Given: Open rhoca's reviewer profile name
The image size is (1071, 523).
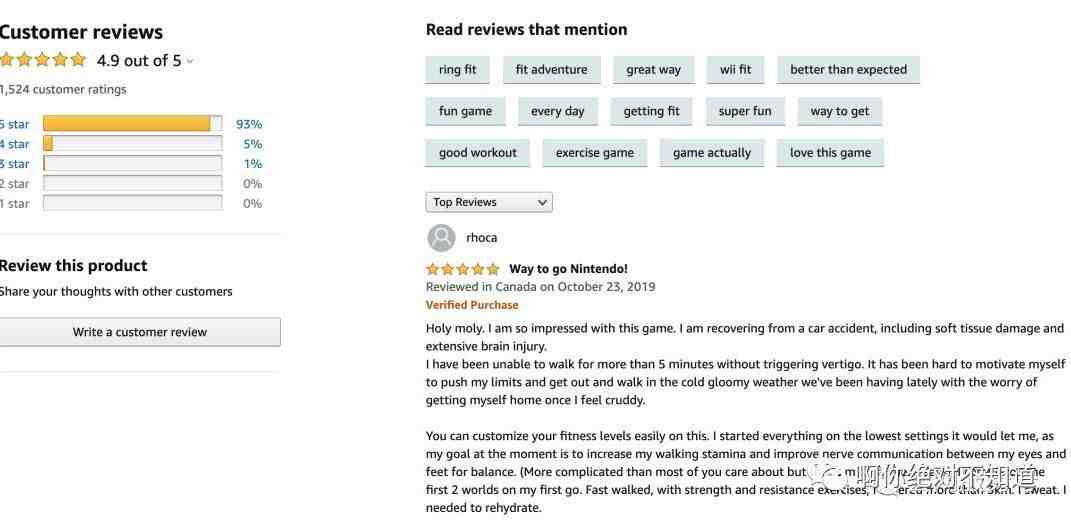Looking at the screenshot, I should 481,238.
